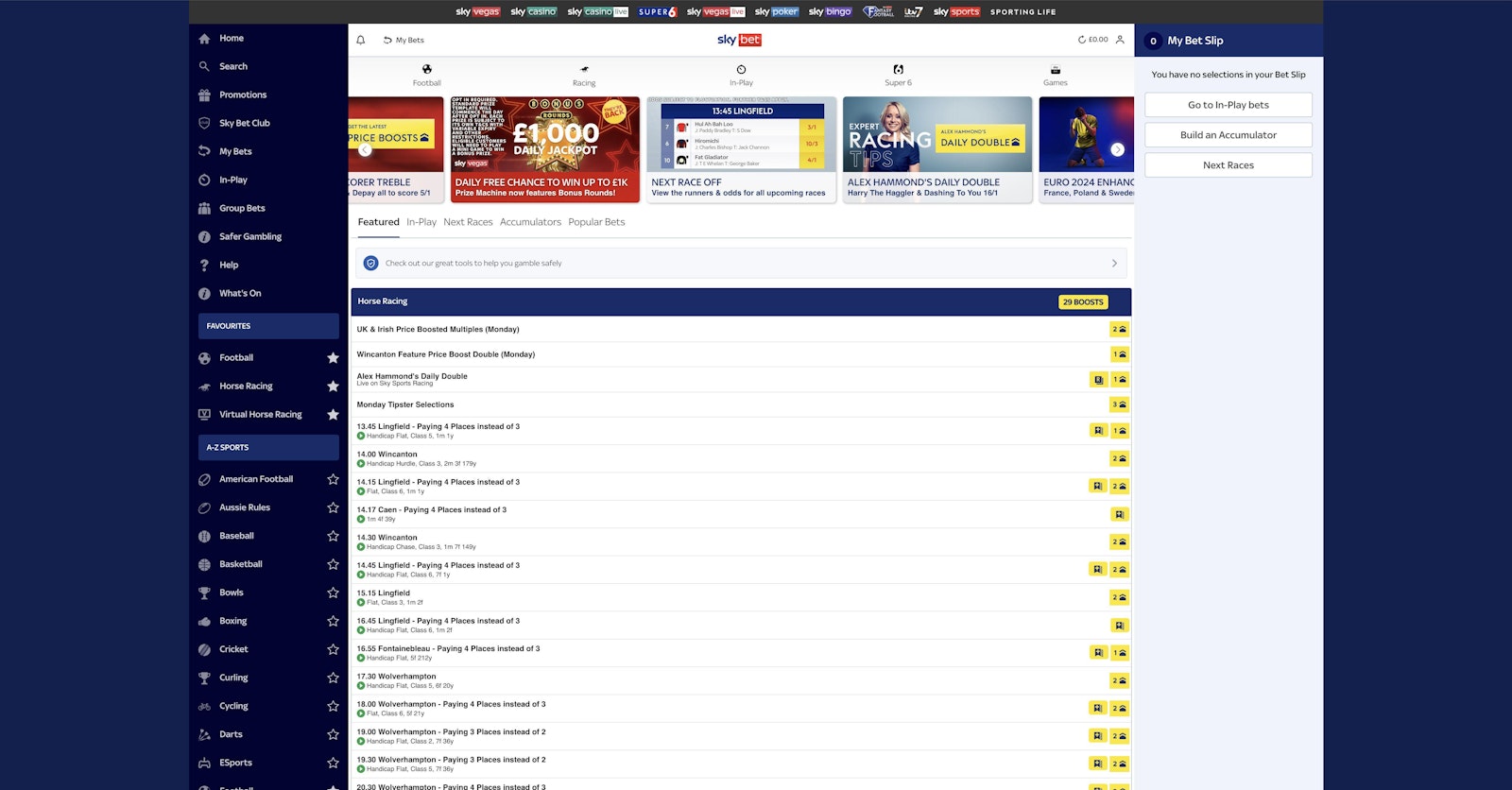This screenshot has width=1512, height=790.
Task: Click the racecard icon for Alex Hammond's Daily Double
Action: (x=1098, y=380)
